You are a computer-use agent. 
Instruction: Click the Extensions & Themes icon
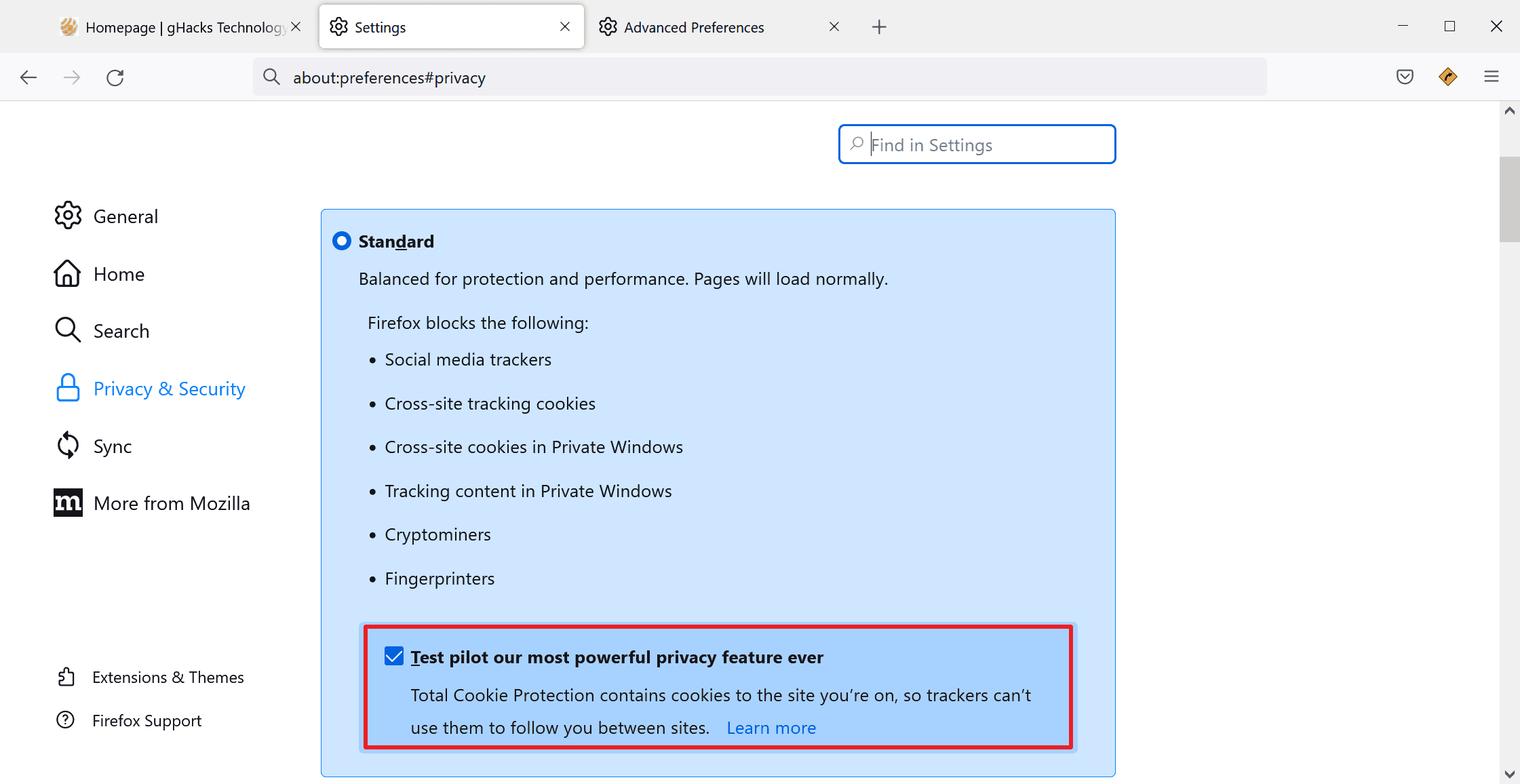pyautogui.click(x=67, y=677)
